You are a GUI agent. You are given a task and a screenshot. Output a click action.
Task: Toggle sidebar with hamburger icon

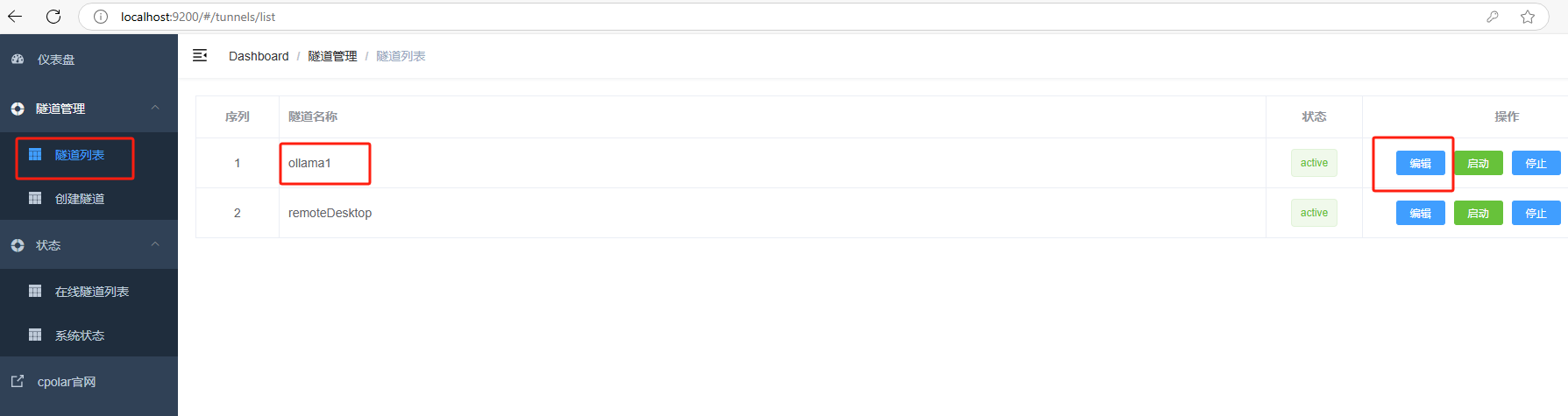click(x=200, y=55)
